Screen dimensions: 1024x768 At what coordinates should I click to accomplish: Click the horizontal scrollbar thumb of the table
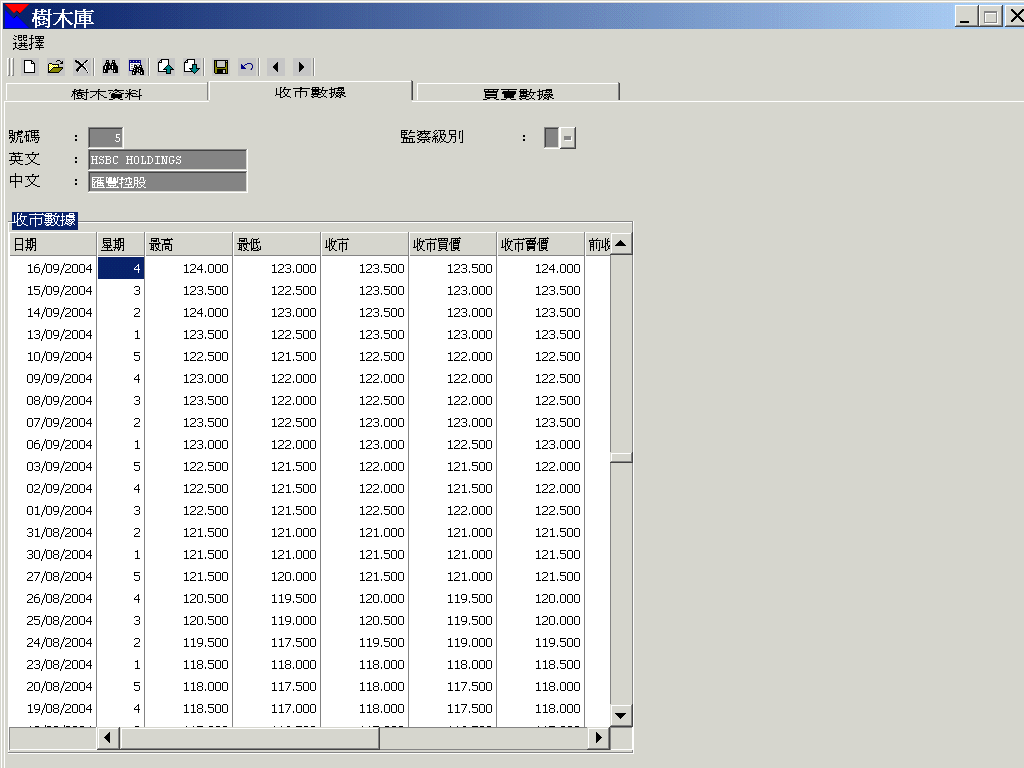click(x=249, y=738)
